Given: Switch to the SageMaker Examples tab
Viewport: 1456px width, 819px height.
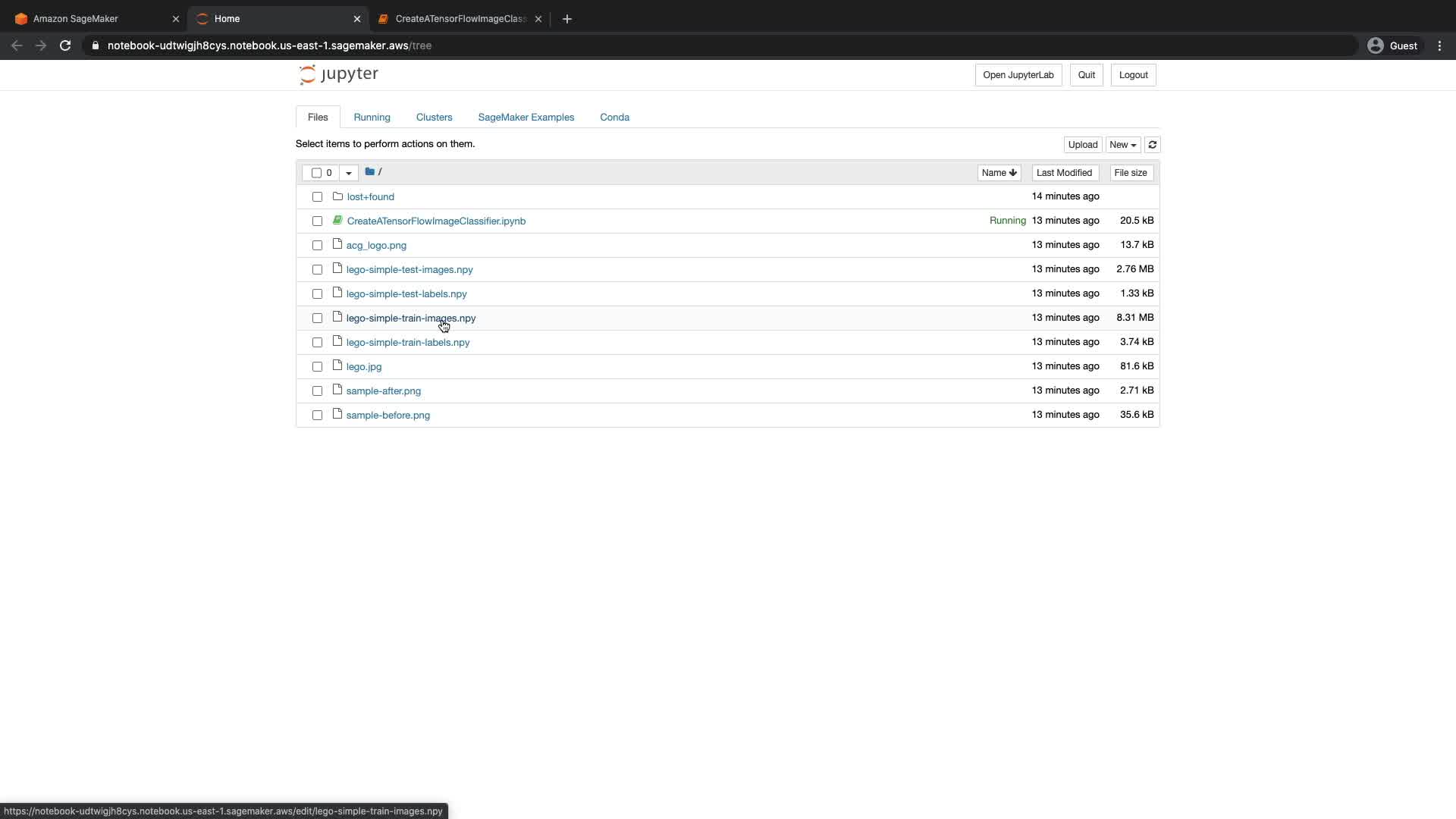Looking at the screenshot, I should [526, 118].
